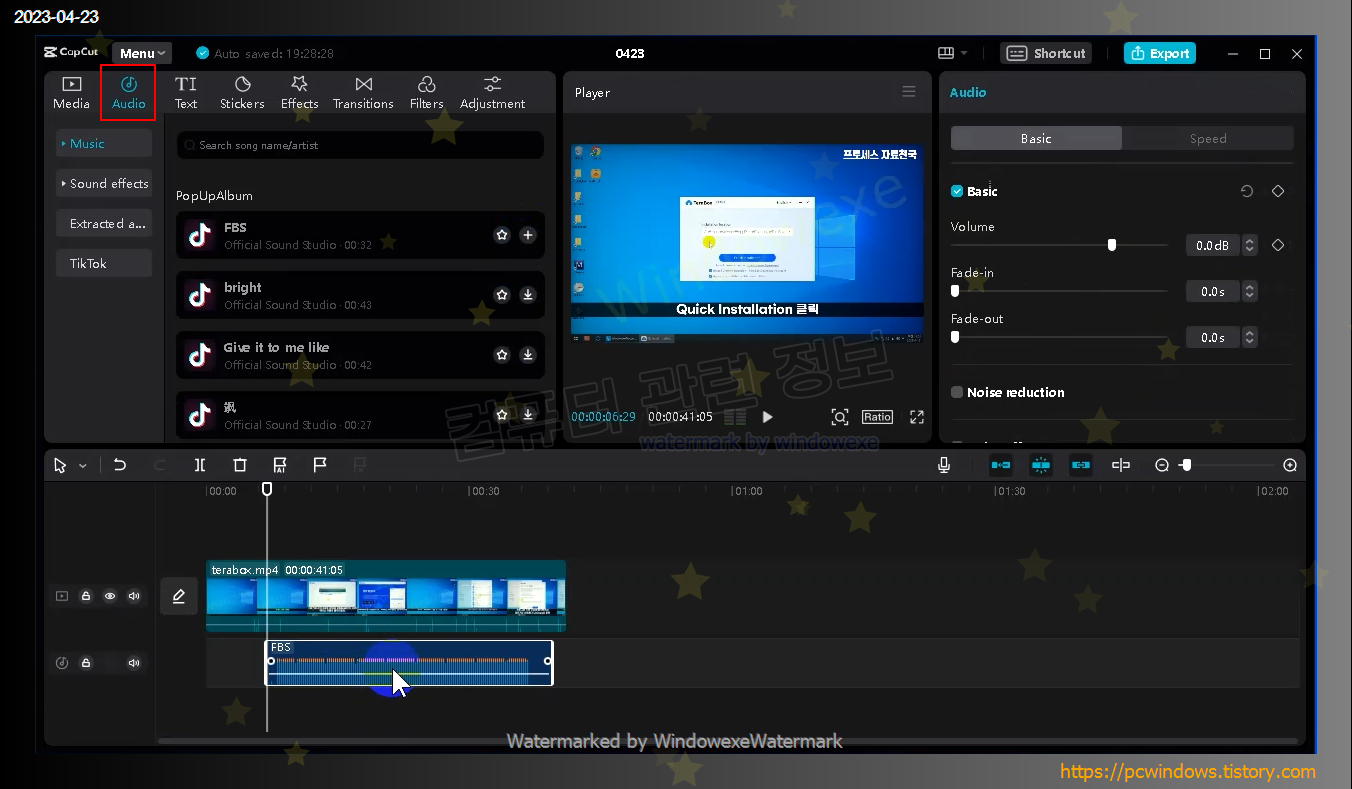This screenshot has width=1352, height=789.
Task: Step the Fade-out value spinner
Action: 1250,337
